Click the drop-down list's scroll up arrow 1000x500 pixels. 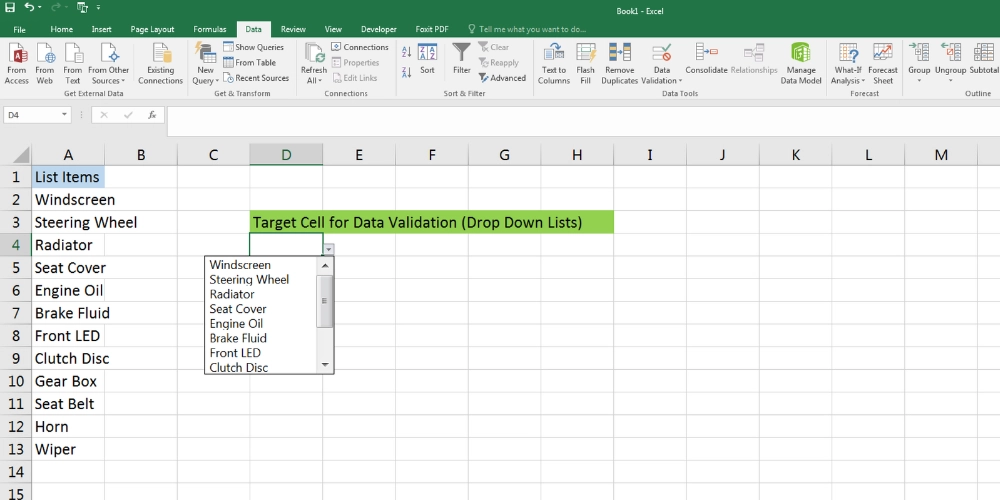pos(325,265)
